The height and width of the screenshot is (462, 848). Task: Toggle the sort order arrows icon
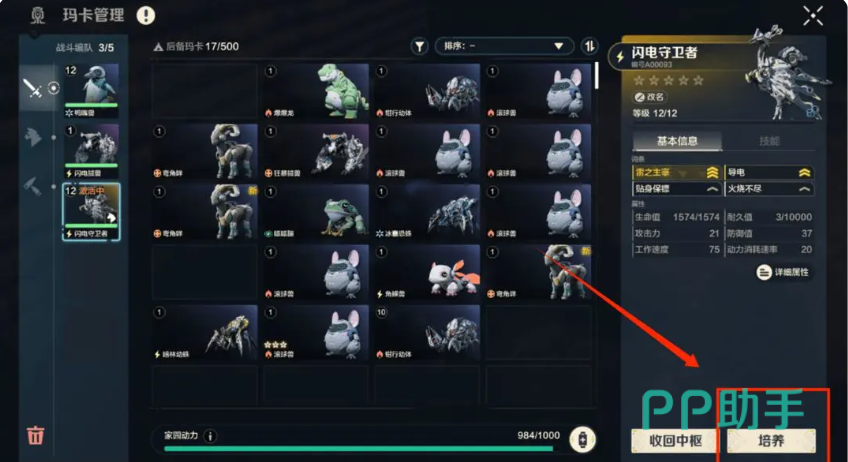pos(589,46)
